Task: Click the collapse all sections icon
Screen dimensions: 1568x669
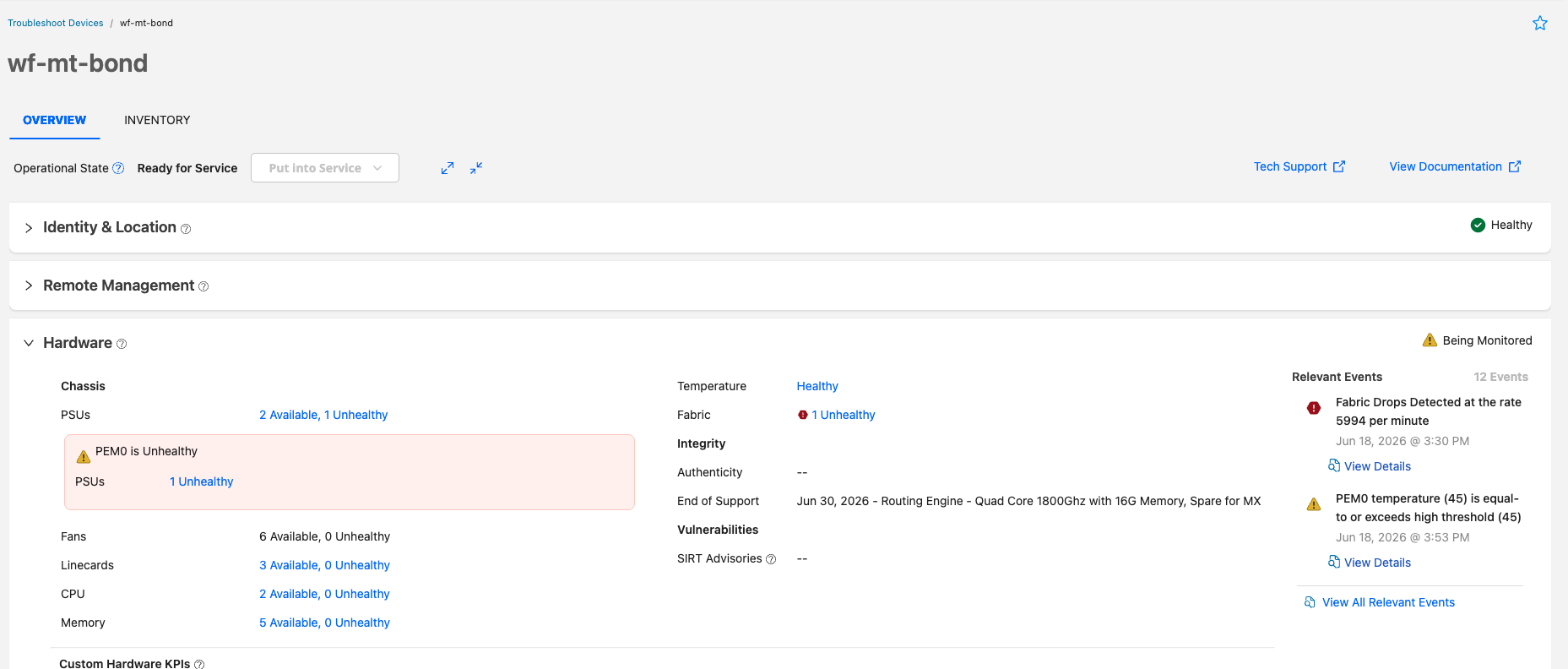Action: click(x=476, y=168)
